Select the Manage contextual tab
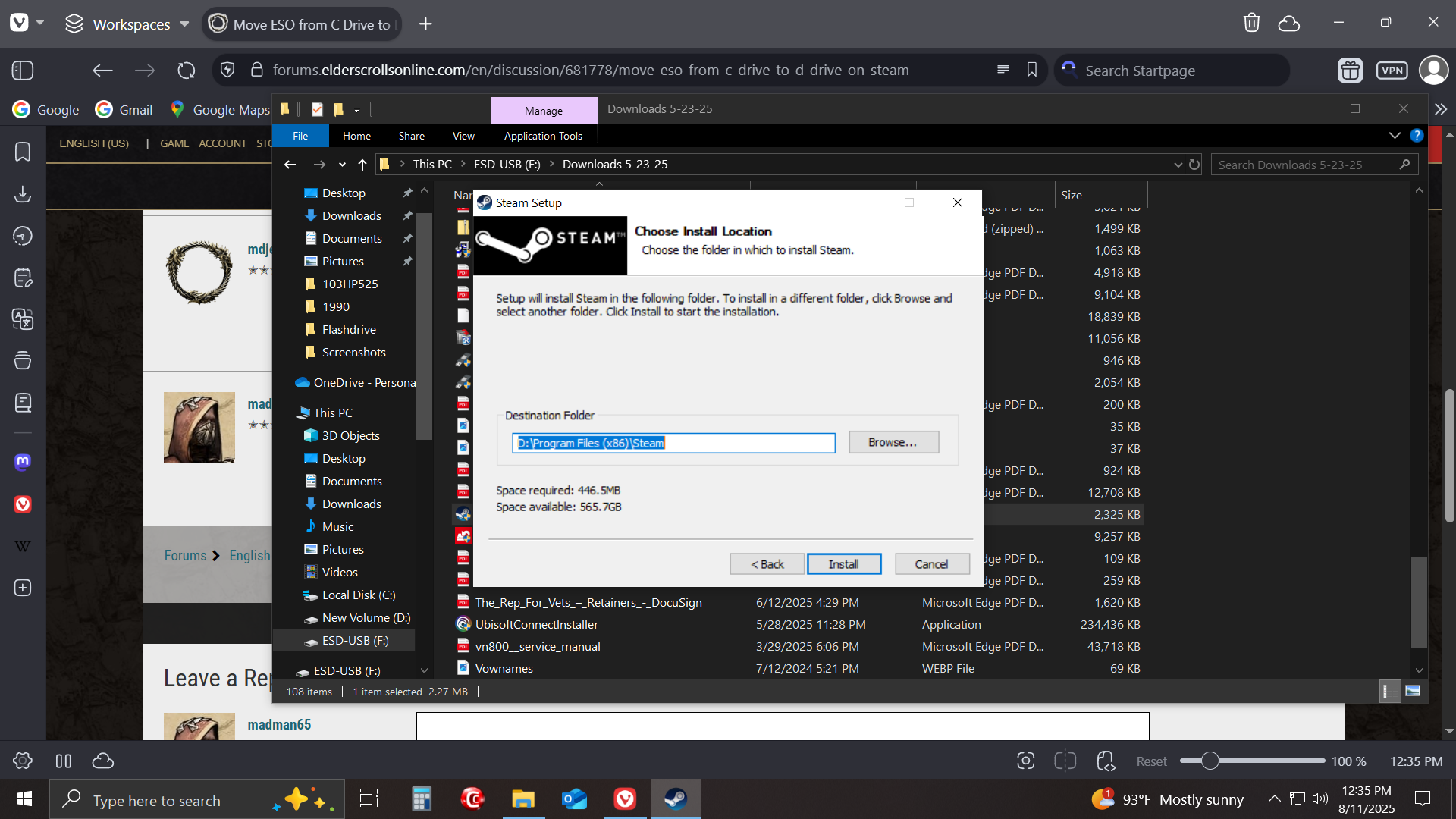This screenshot has width=1456, height=819. click(x=544, y=110)
